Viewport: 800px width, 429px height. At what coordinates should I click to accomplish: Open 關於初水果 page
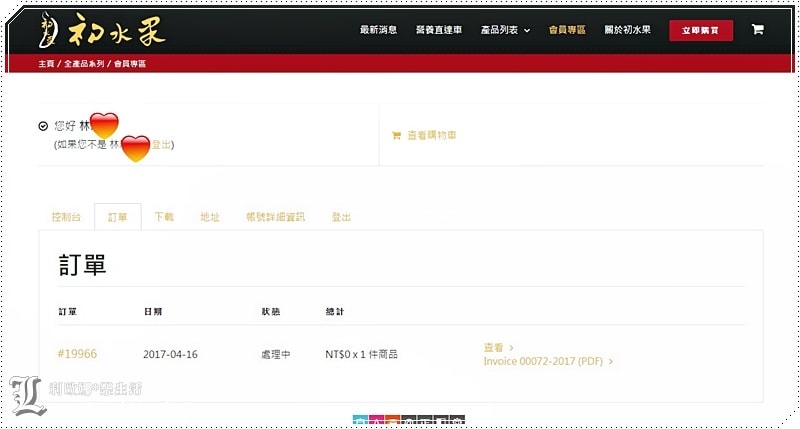pos(627,30)
